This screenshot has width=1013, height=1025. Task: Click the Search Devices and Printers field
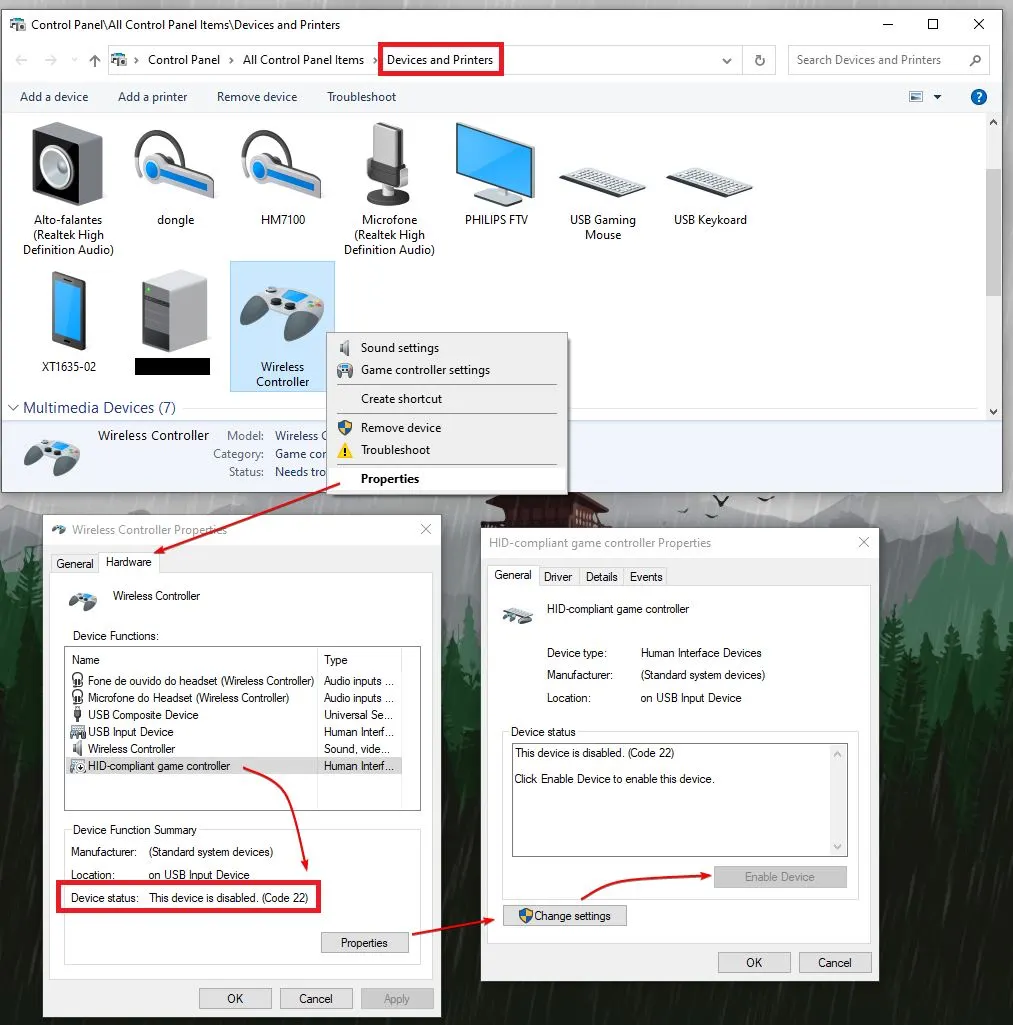coord(878,60)
